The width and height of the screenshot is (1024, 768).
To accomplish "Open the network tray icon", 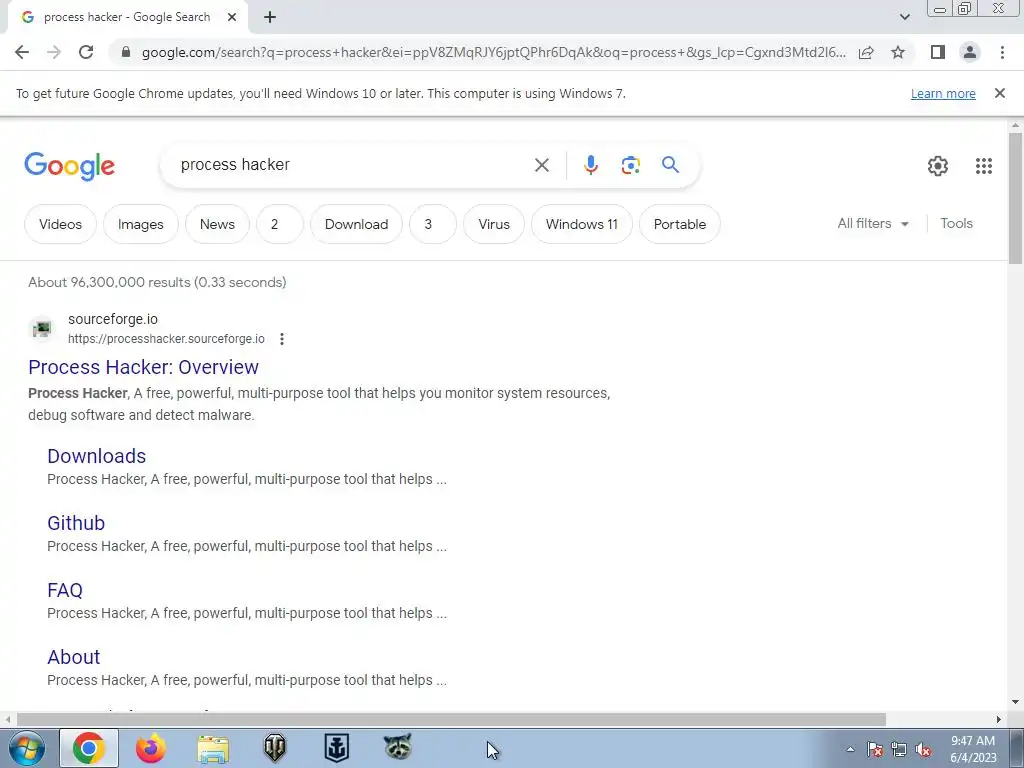I will [x=899, y=750].
